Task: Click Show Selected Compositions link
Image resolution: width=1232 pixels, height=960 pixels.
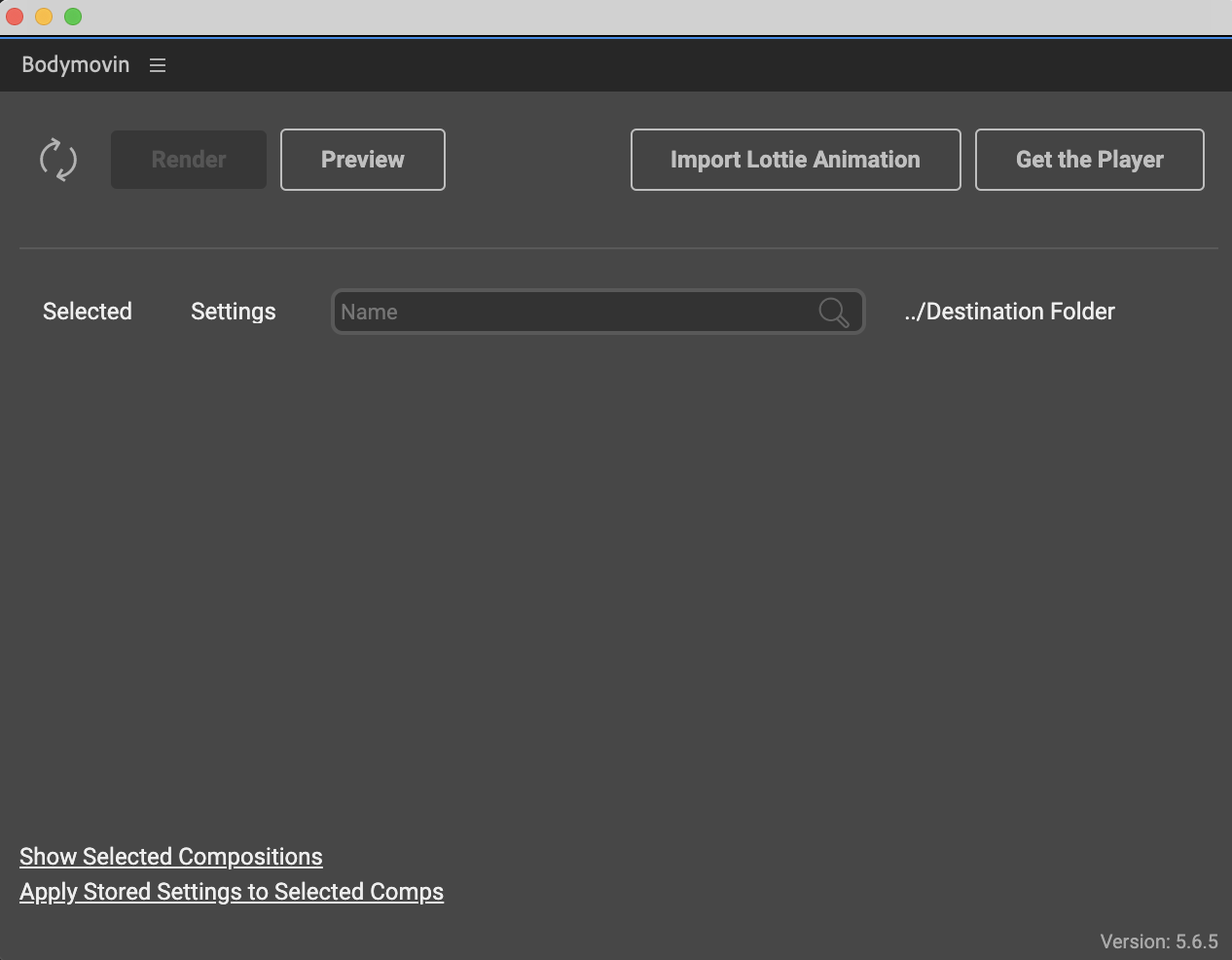Action: tap(171, 857)
